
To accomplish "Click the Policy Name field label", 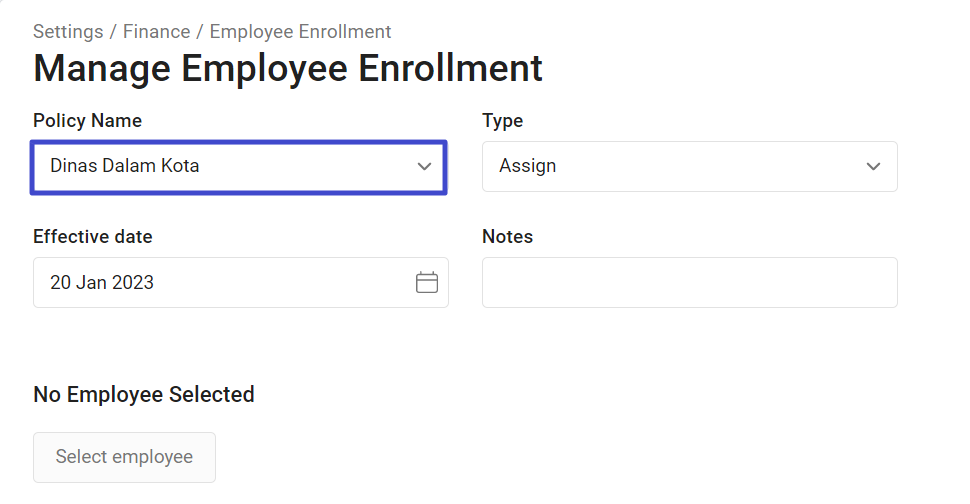I will (x=87, y=121).
